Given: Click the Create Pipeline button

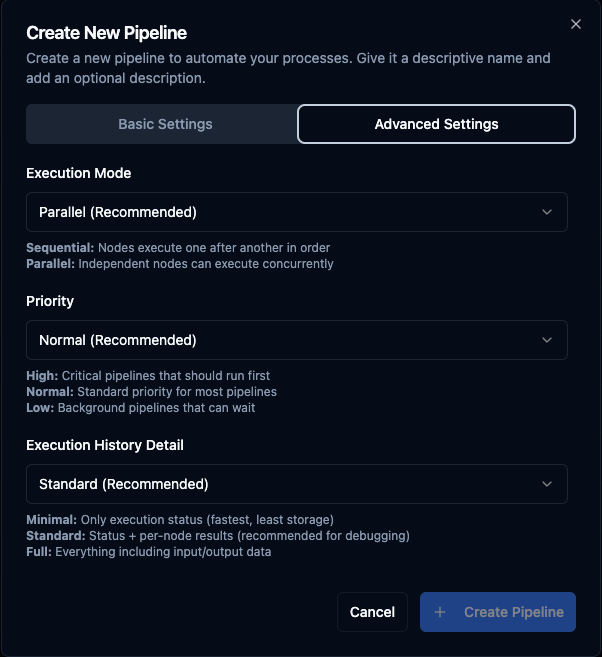Looking at the screenshot, I should click(x=498, y=612).
